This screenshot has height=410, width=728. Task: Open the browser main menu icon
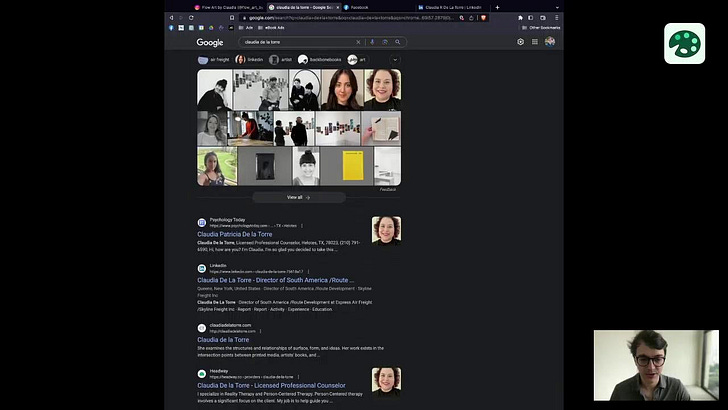(556, 18)
